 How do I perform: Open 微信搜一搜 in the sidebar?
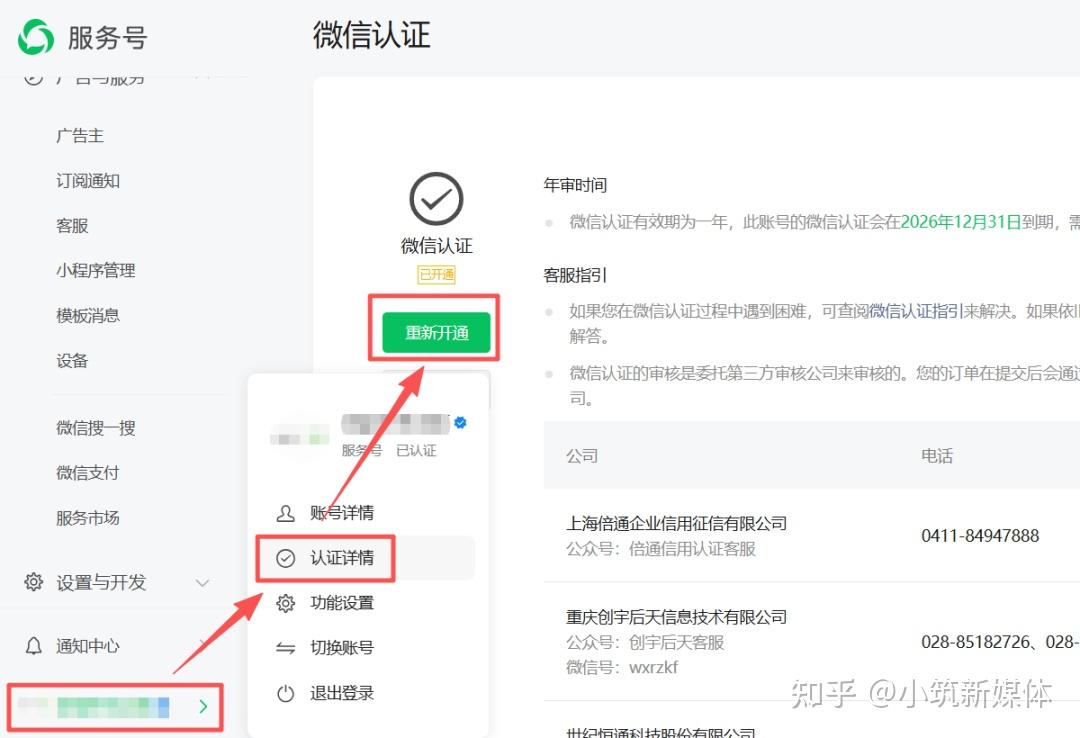(96, 428)
